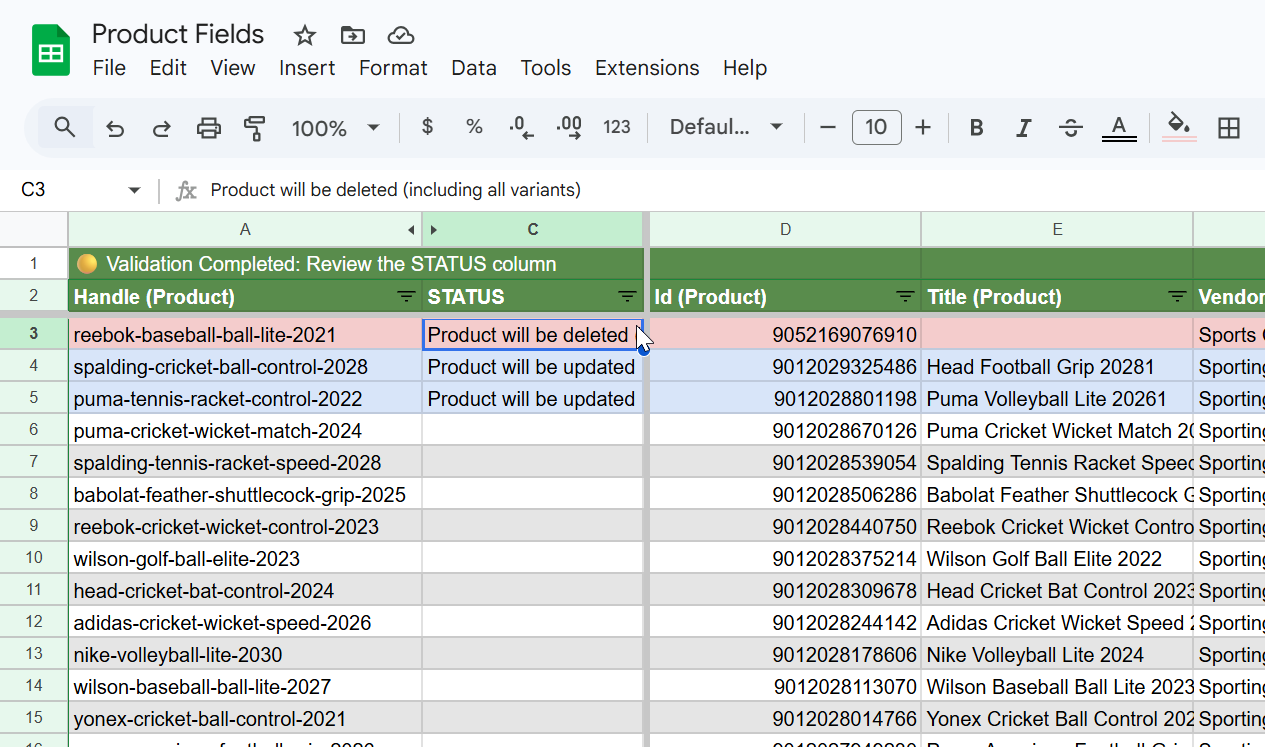Undo the last action
This screenshot has height=747, width=1265.
coord(114,127)
